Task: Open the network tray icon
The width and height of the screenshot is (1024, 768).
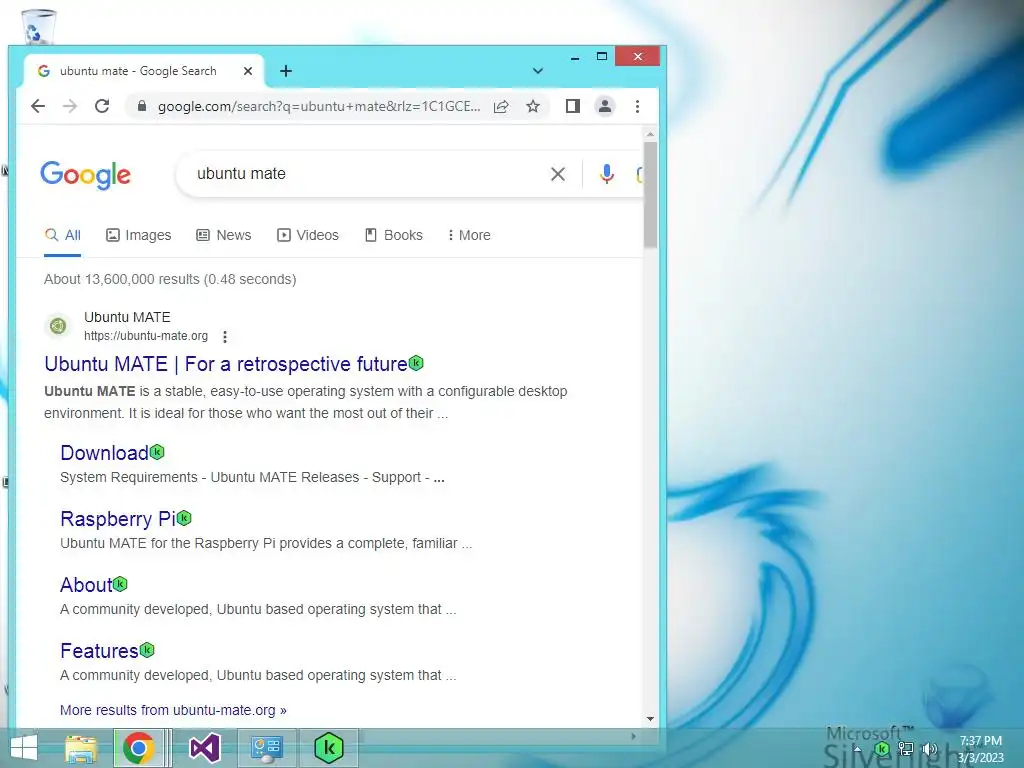Action: 906,749
